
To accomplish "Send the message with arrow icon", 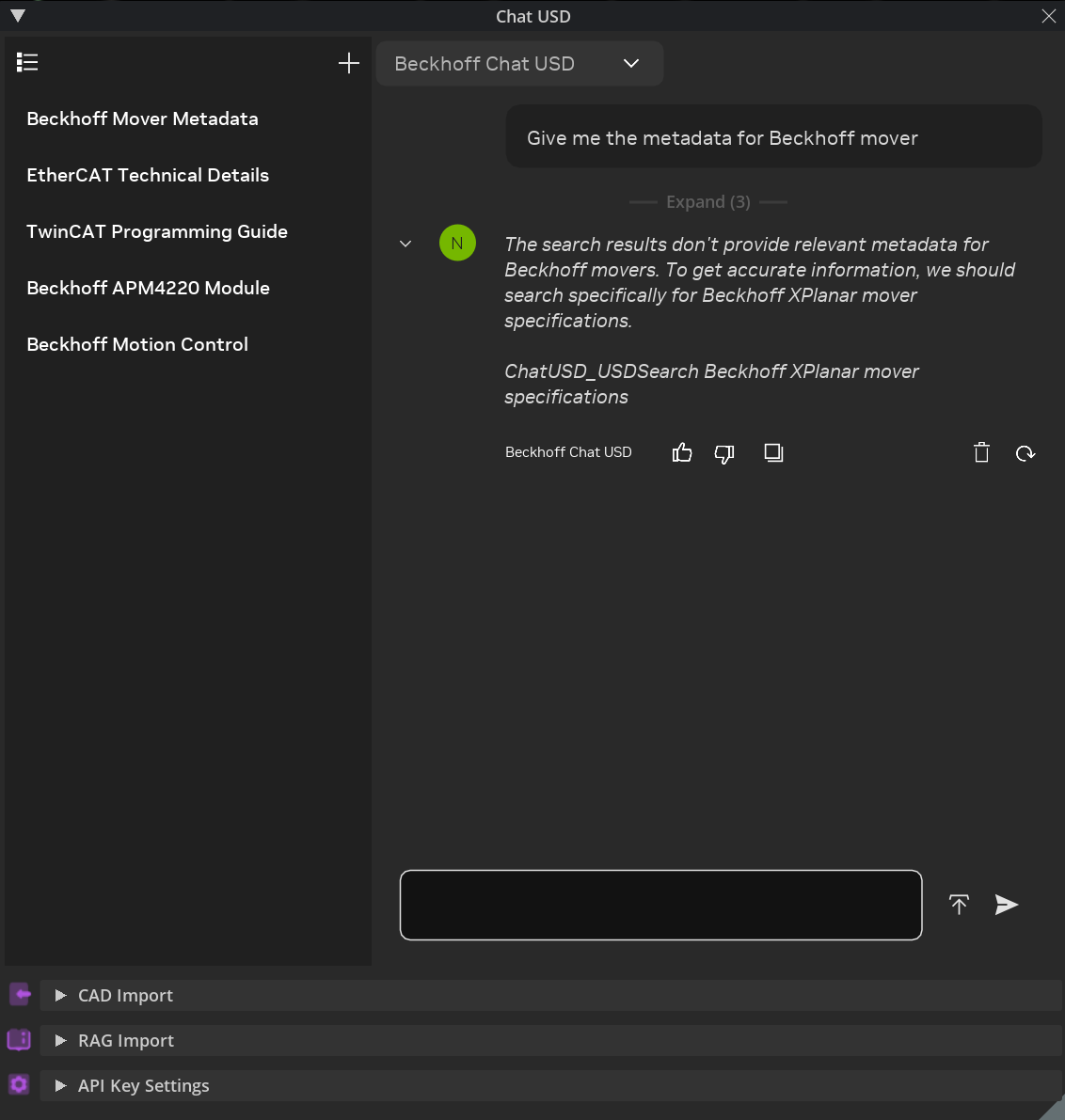I will [1007, 905].
